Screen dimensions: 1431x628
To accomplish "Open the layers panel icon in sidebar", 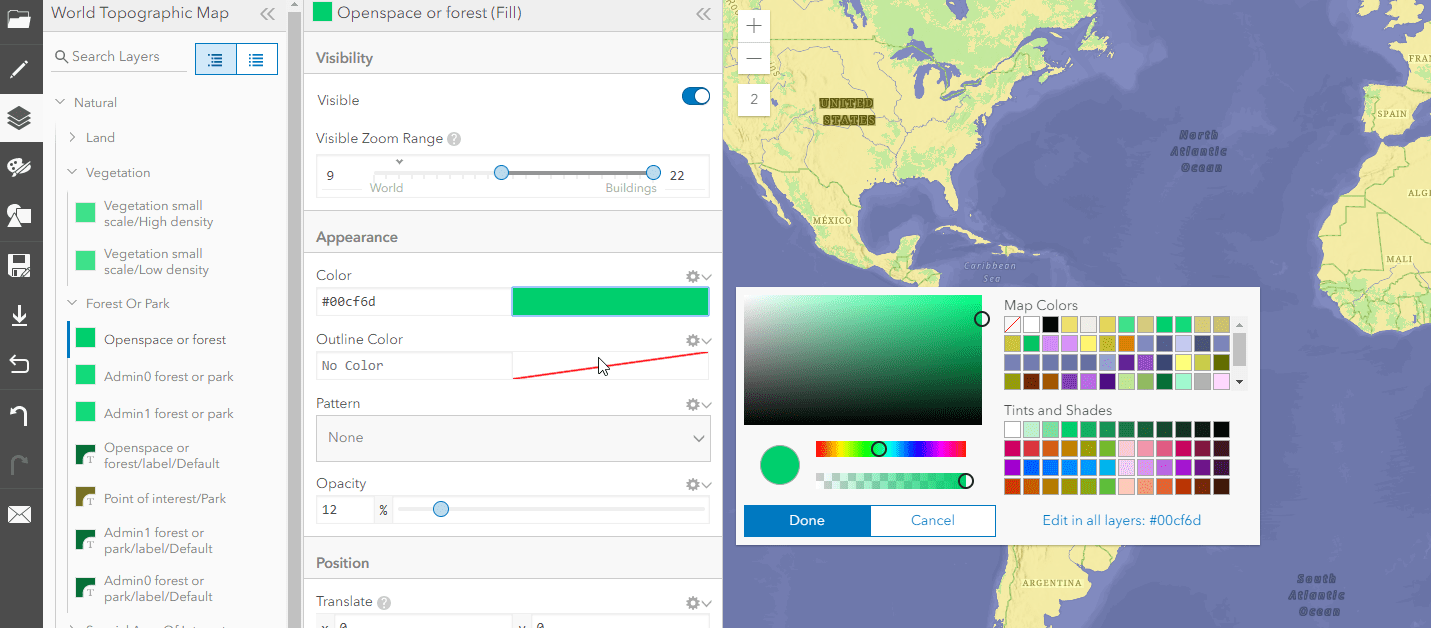I will (x=21, y=118).
